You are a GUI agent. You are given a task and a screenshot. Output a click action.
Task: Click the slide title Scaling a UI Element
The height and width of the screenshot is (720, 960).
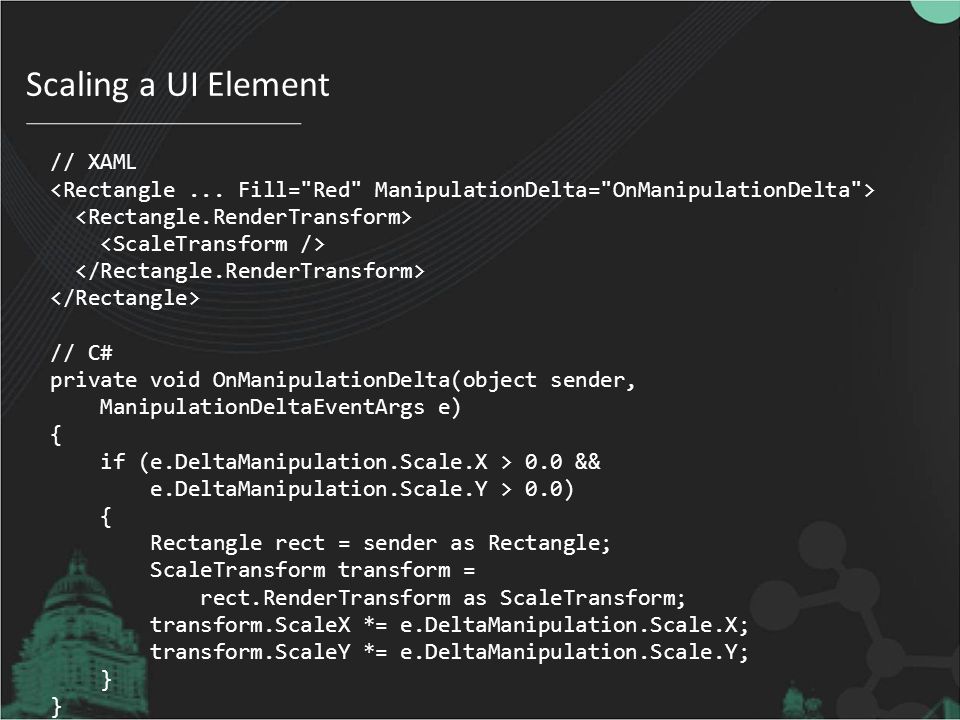(x=178, y=85)
